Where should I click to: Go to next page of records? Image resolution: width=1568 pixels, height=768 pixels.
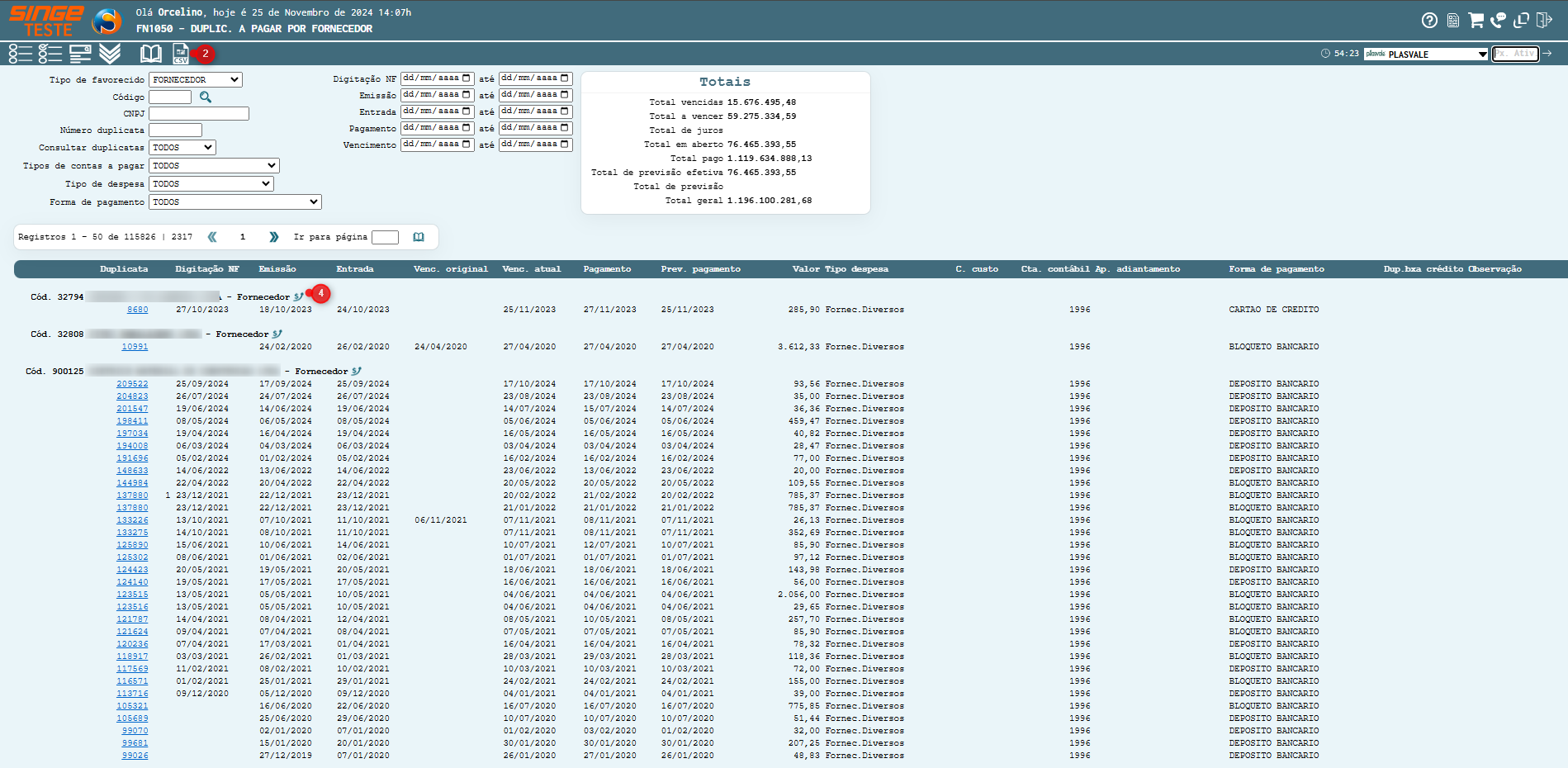coord(273,237)
